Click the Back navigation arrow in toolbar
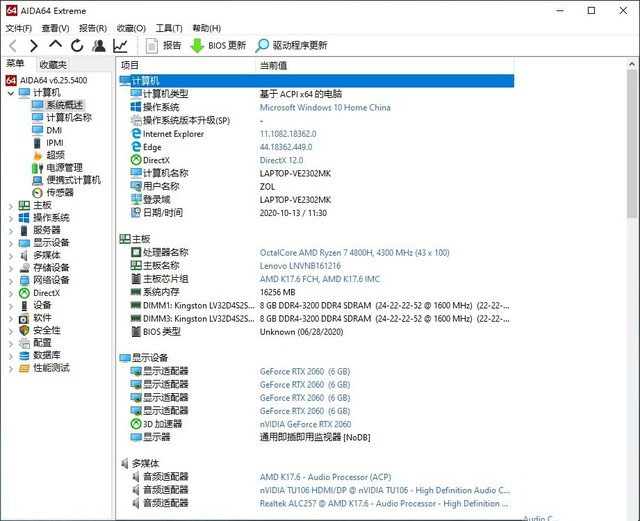 [x=13, y=45]
